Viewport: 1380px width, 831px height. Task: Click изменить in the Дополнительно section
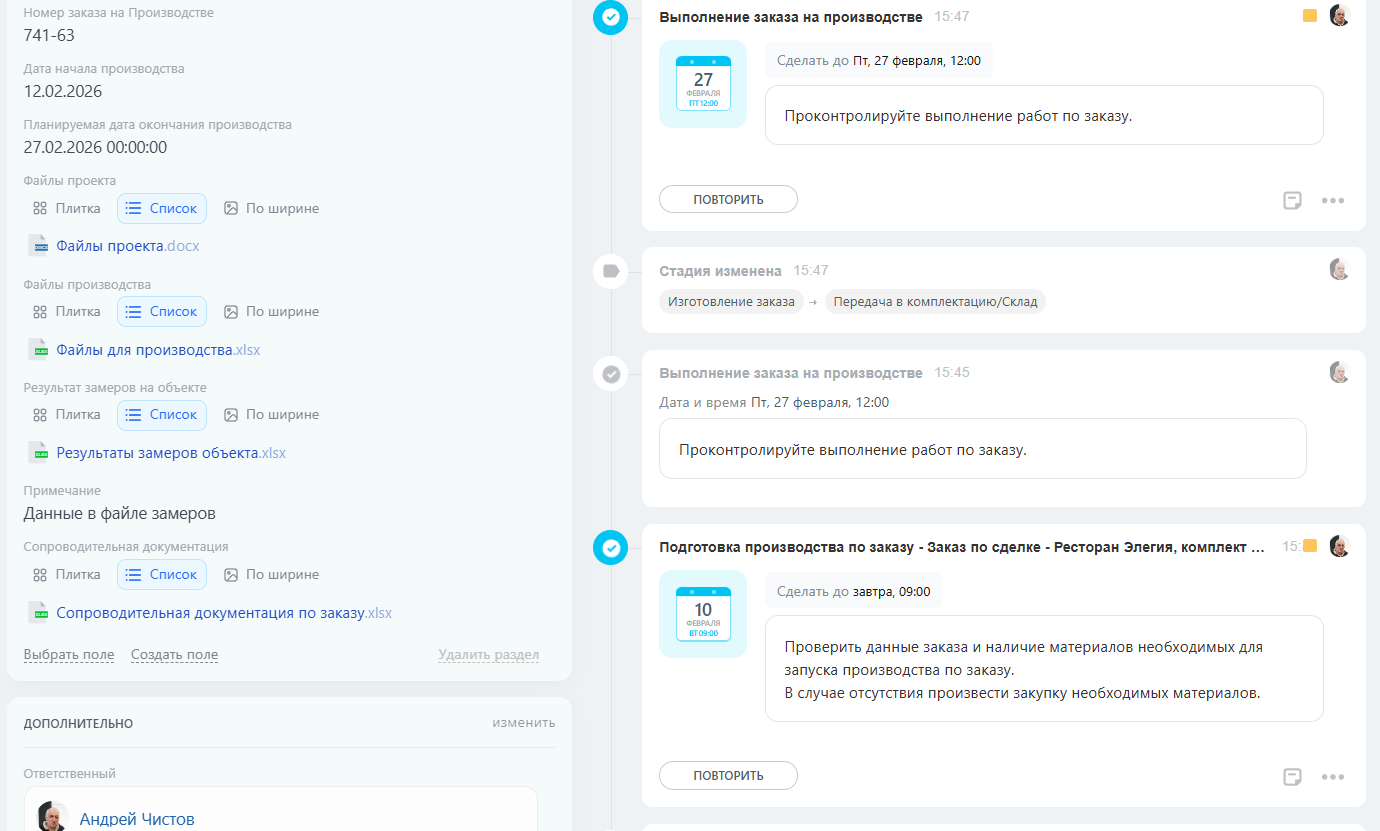coord(524,723)
